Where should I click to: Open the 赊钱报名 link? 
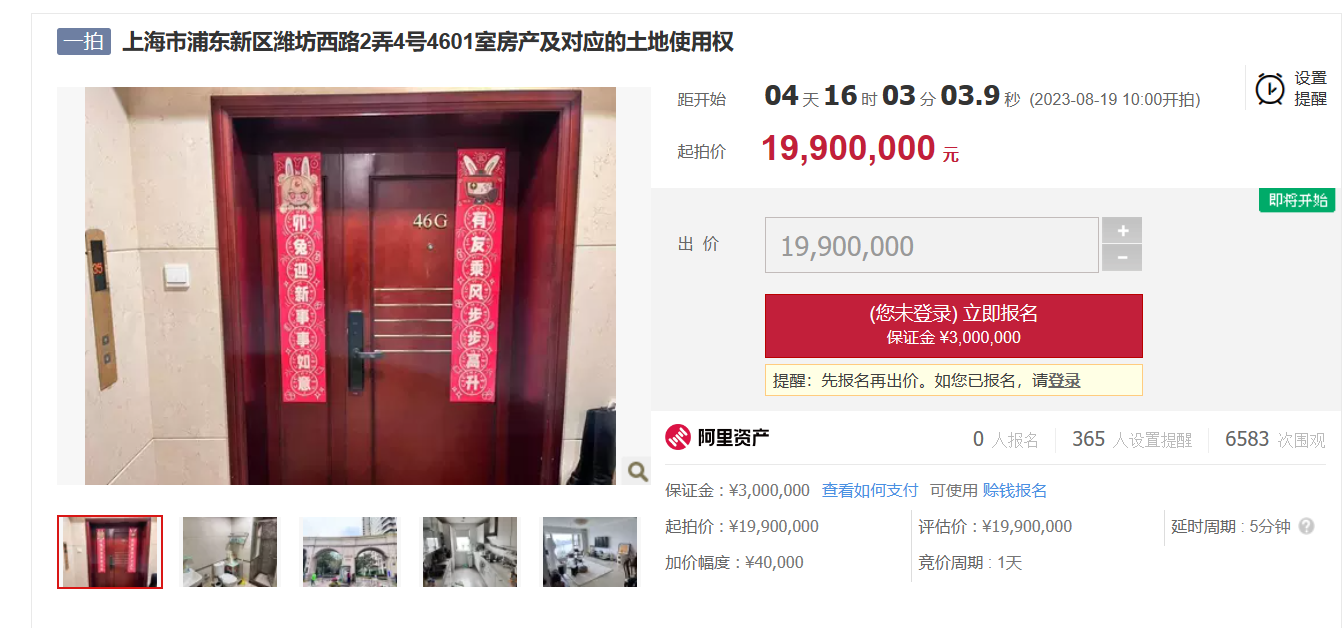[x=1015, y=490]
